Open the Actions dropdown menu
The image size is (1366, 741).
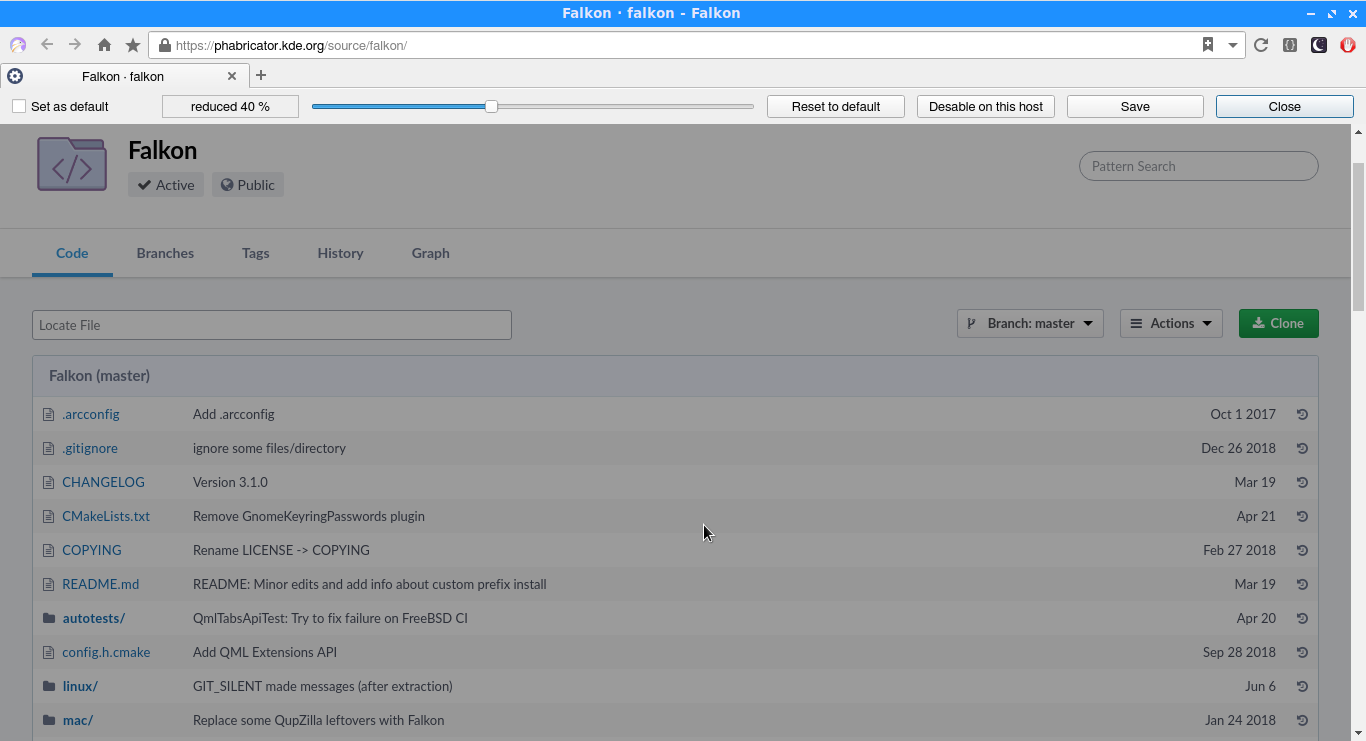coord(1171,323)
